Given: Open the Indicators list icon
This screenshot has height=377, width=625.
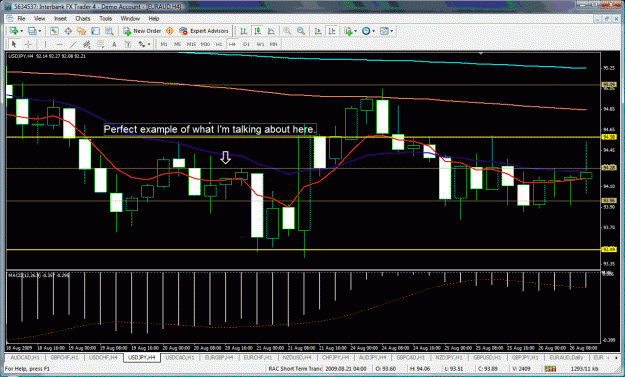Looking at the screenshot, I should click(x=348, y=31).
